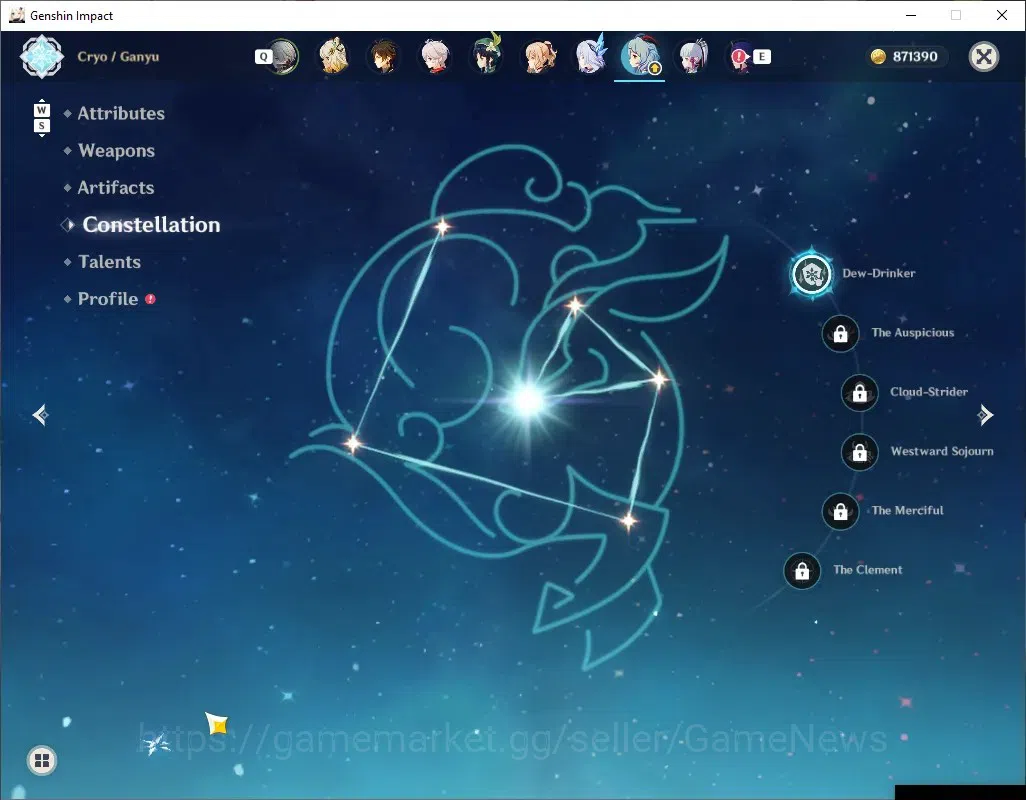Select the Dew-Drinker constellation node
1026x800 pixels.
[x=811, y=273]
